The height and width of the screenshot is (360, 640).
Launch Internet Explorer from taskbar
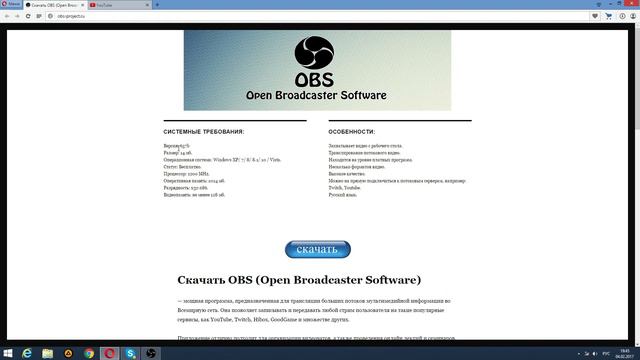[27, 353]
